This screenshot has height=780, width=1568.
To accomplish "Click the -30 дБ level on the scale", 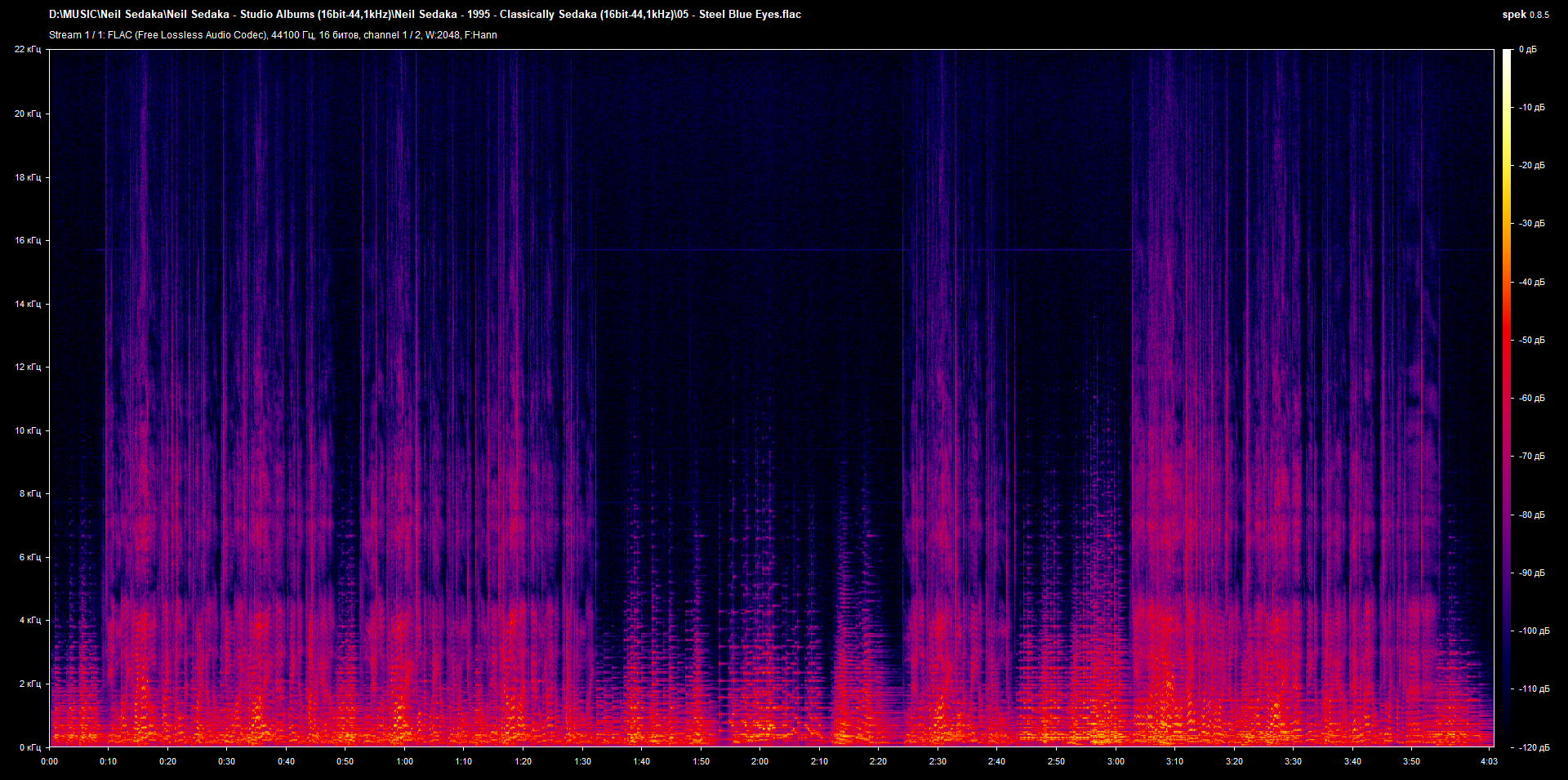I will pos(1530,223).
